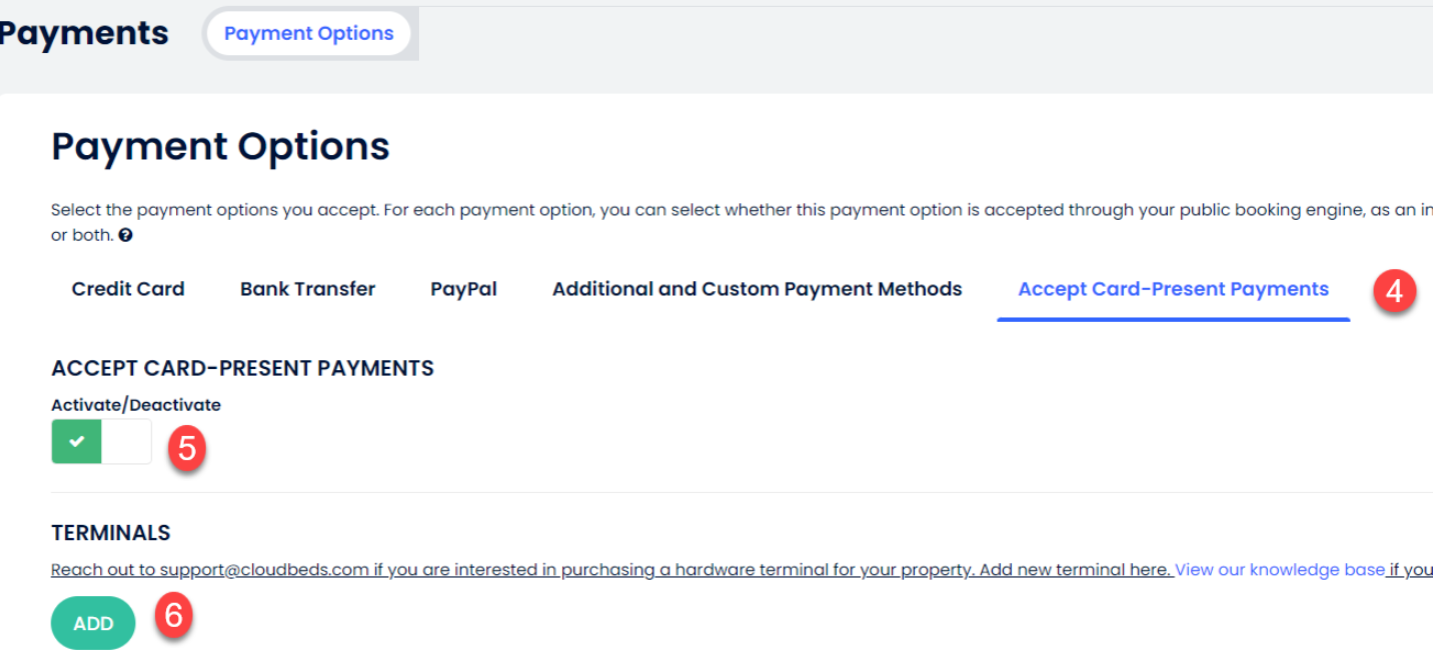Open the View our knowledge base link
1433x656 pixels.
click(x=1279, y=570)
